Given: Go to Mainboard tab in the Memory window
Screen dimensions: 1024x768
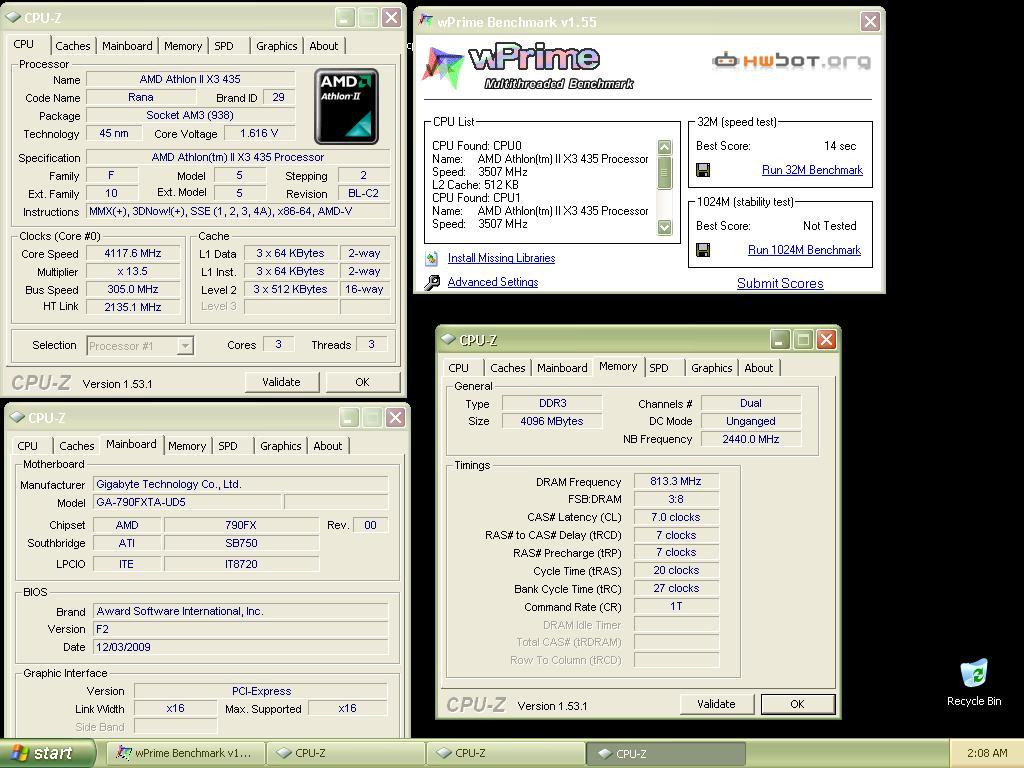Looking at the screenshot, I should pos(562,368).
